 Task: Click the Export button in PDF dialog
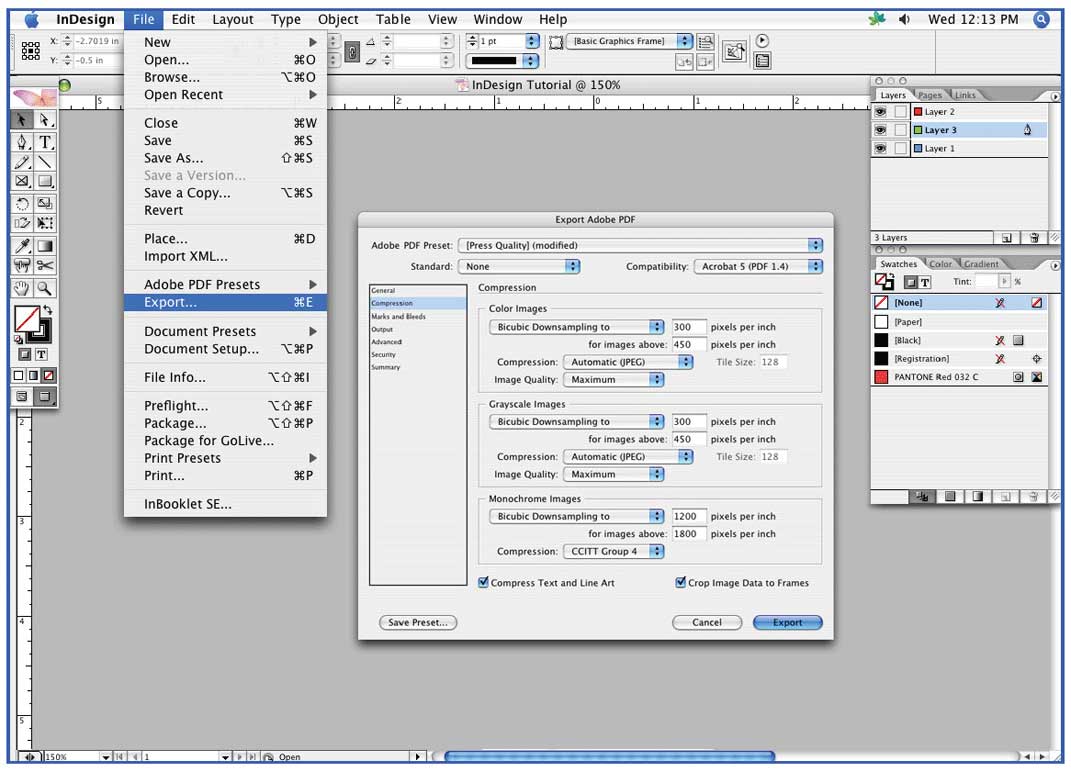pyautogui.click(x=788, y=622)
